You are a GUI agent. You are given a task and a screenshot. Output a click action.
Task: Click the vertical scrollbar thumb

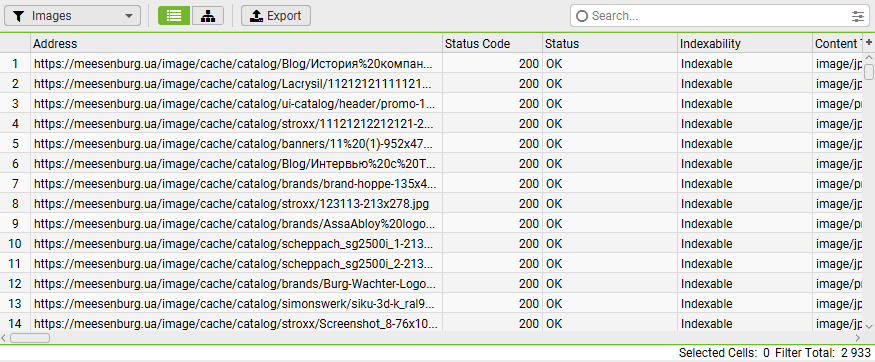[x=869, y=72]
